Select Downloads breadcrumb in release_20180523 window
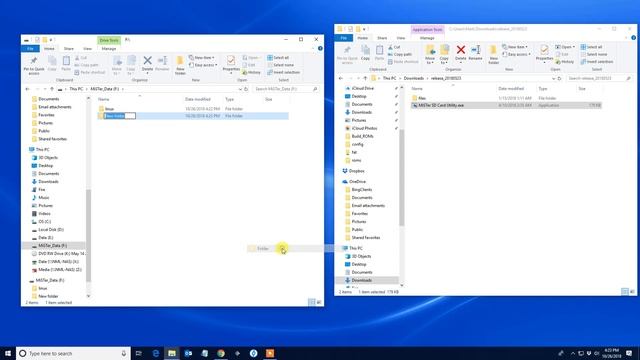This screenshot has width=640, height=360. (413, 78)
